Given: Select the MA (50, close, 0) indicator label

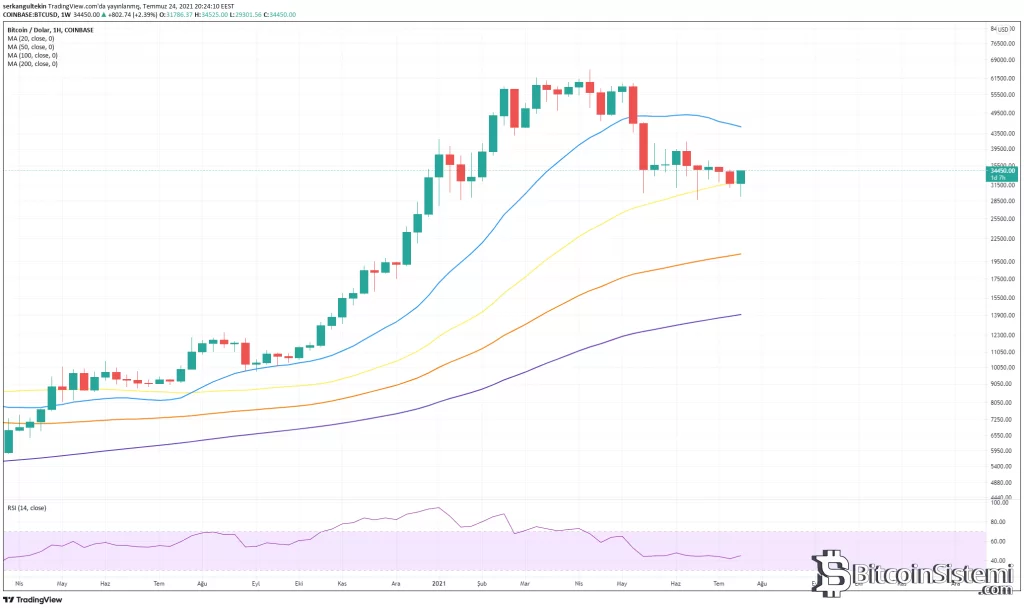Looking at the screenshot, I should coord(31,47).
